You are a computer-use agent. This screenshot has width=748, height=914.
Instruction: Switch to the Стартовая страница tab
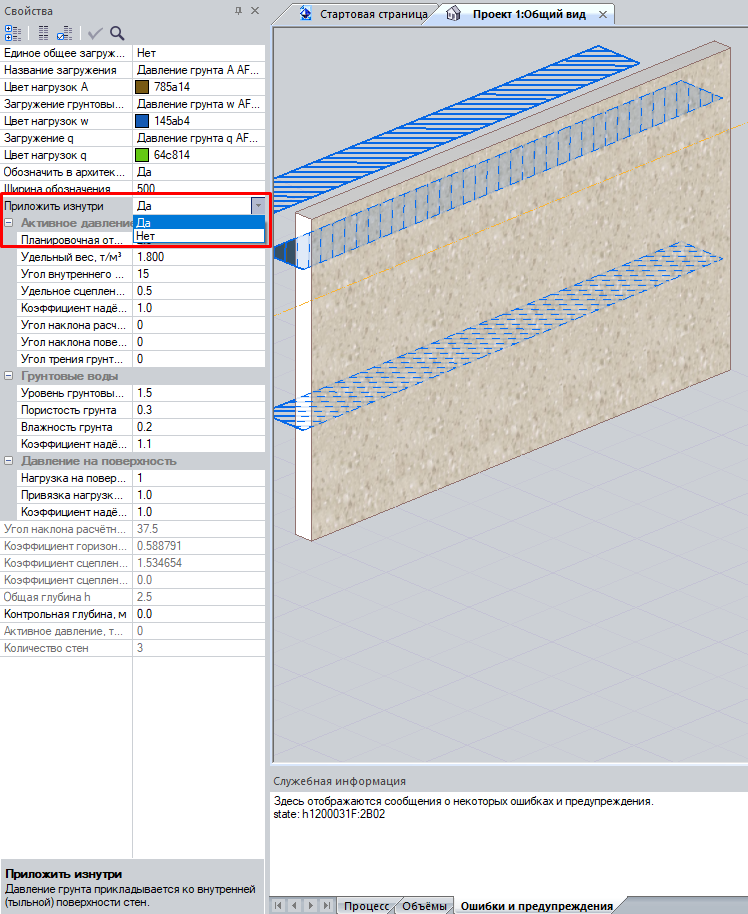[363, 14]
